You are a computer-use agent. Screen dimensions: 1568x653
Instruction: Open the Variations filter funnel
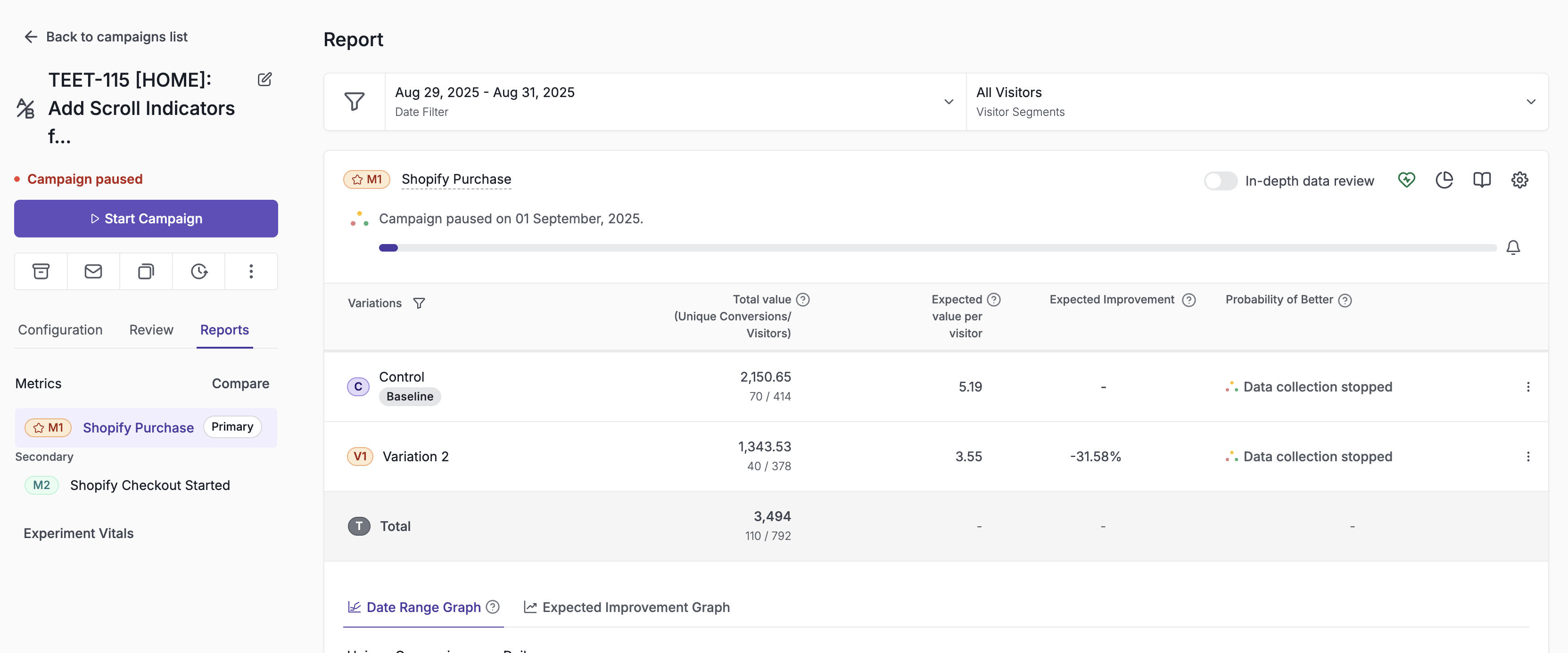click(x=419, y=303)
